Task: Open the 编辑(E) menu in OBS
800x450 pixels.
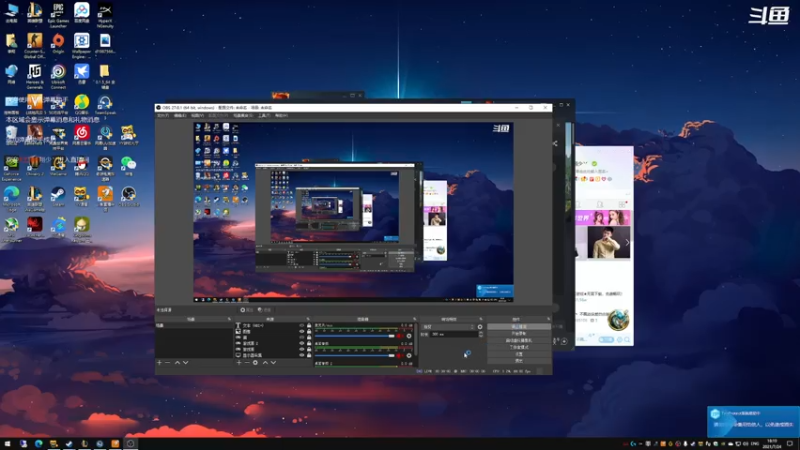Action: [180, 116]
